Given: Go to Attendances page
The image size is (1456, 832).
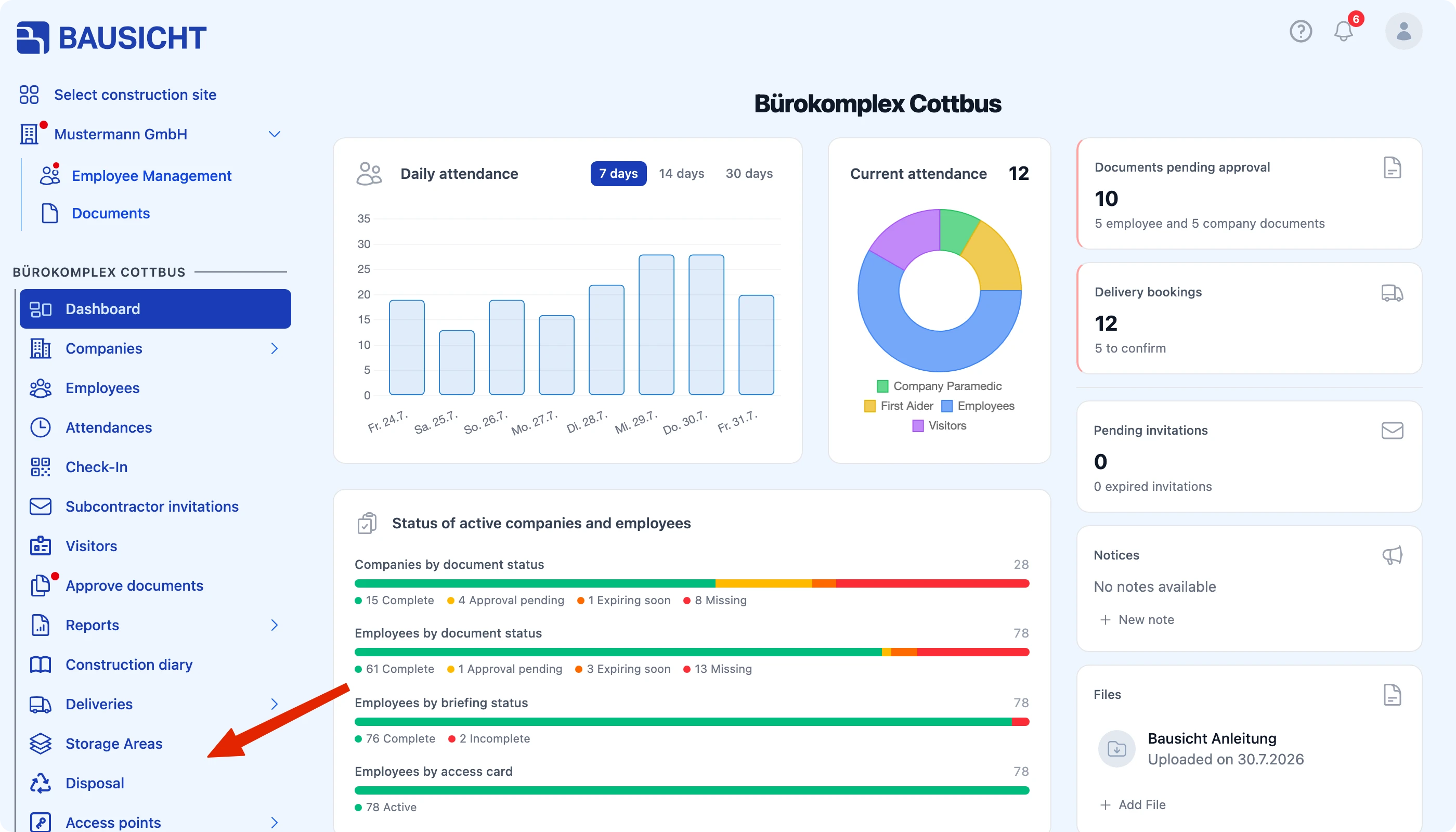Looking at the screenshot, I should pos(109,427).
